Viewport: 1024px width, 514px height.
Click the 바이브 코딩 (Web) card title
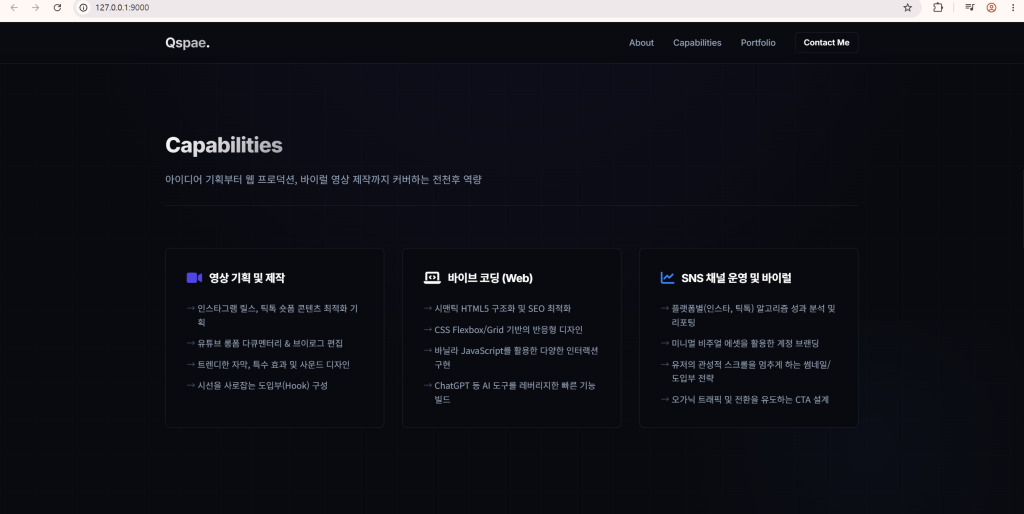(490, 278)
